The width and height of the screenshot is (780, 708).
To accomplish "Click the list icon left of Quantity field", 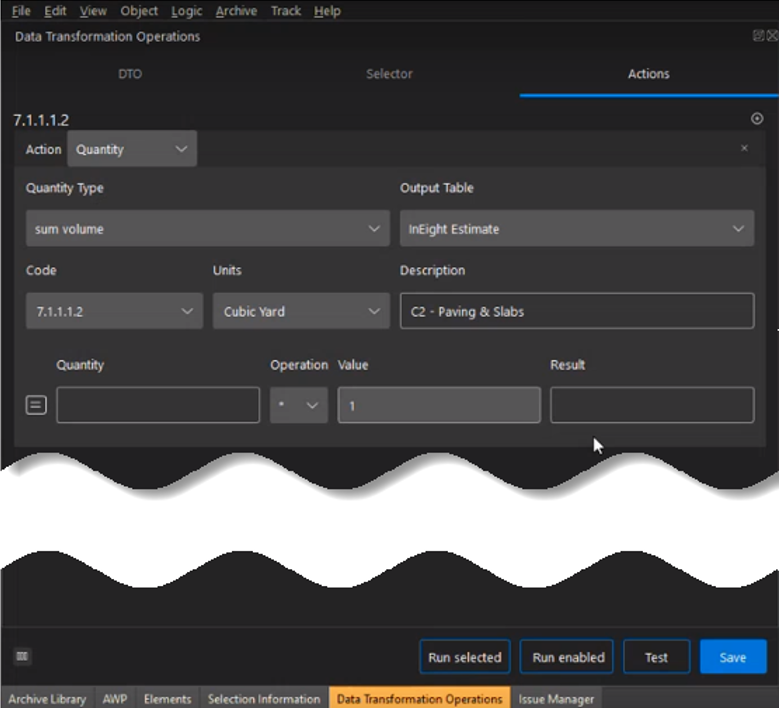I will (x=36, y=405).
